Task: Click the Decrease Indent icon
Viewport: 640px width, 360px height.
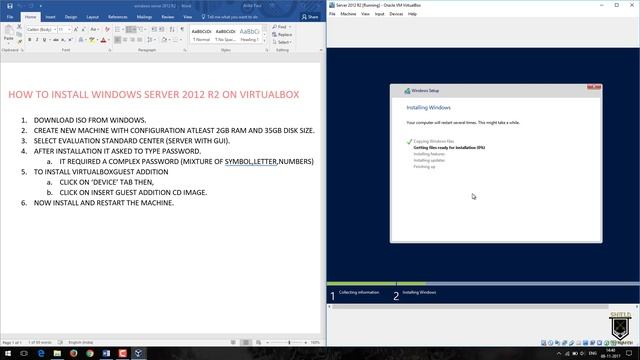Action: [154, 29]
